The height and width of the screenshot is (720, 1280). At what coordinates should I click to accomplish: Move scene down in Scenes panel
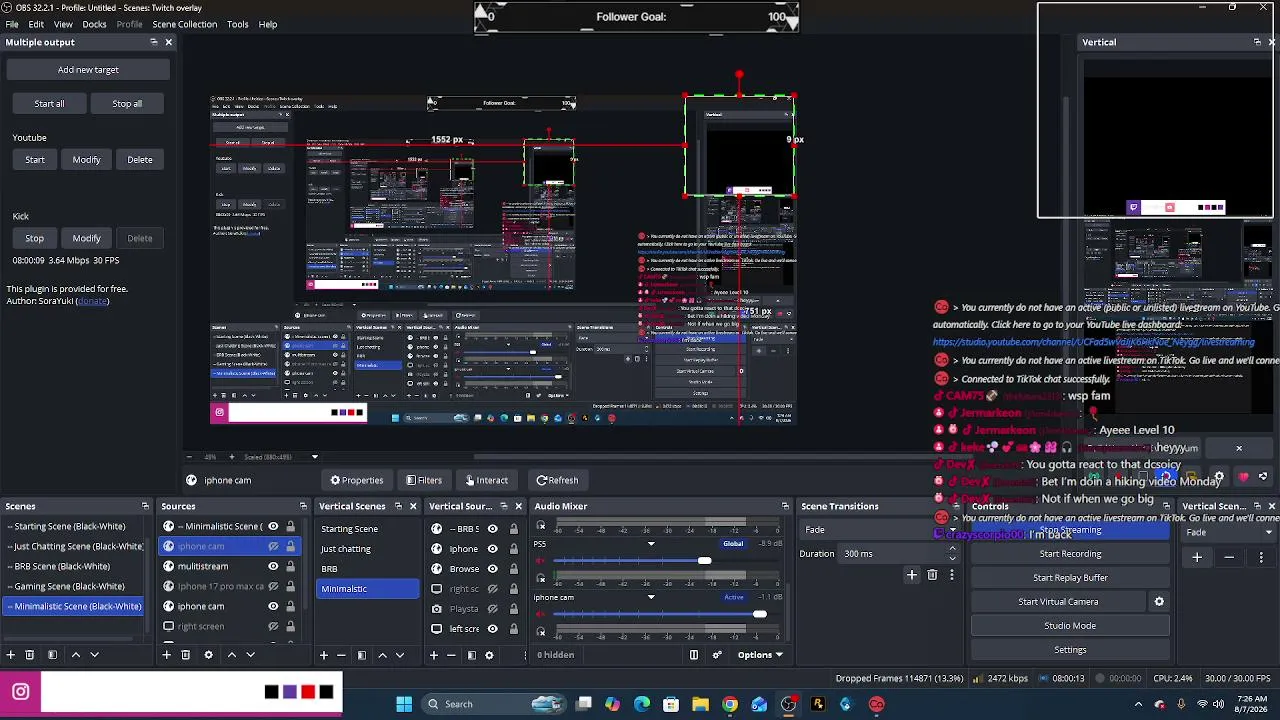click(94, 655)
